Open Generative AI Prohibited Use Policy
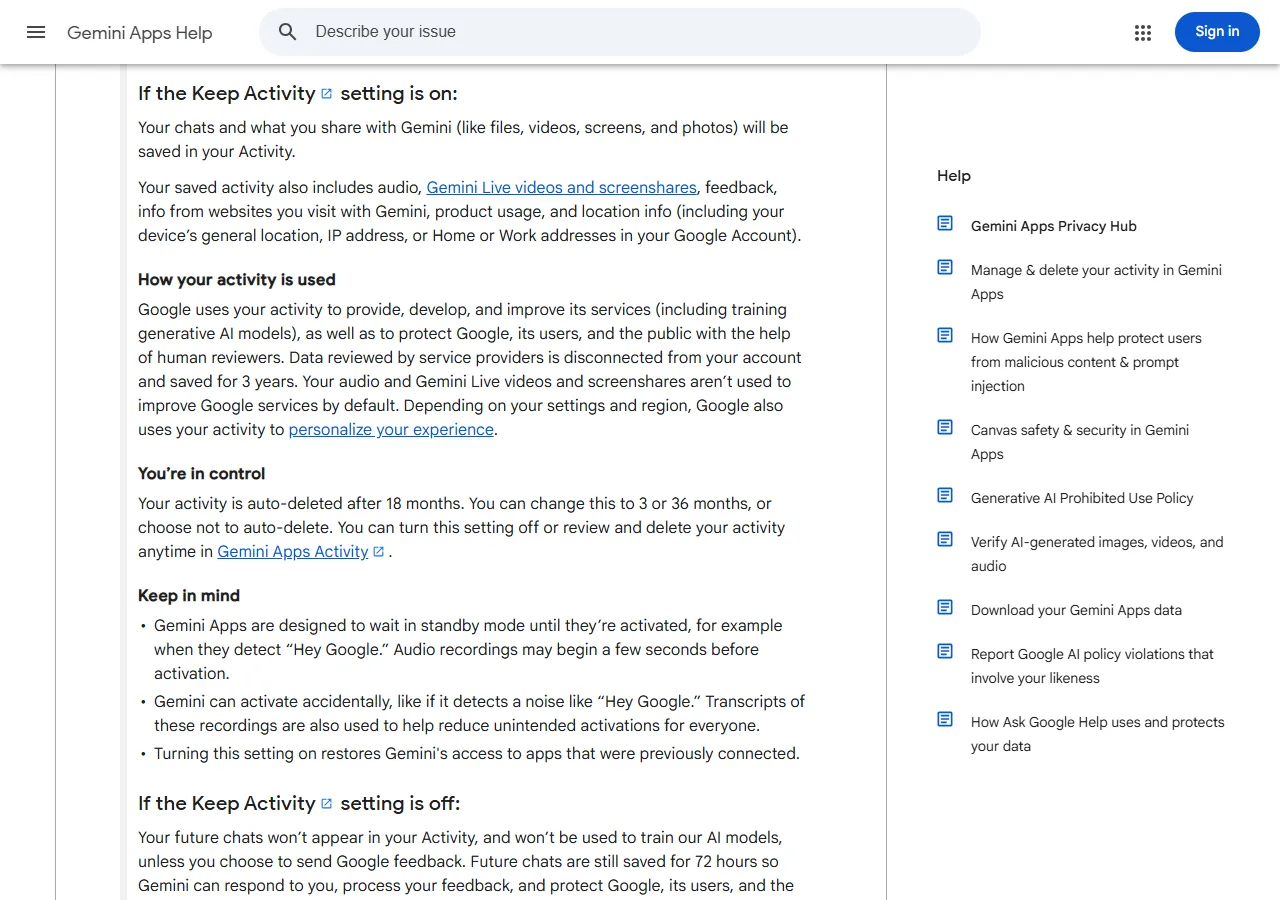This screenshot has height=900, width=1280. coord(1082,498)
